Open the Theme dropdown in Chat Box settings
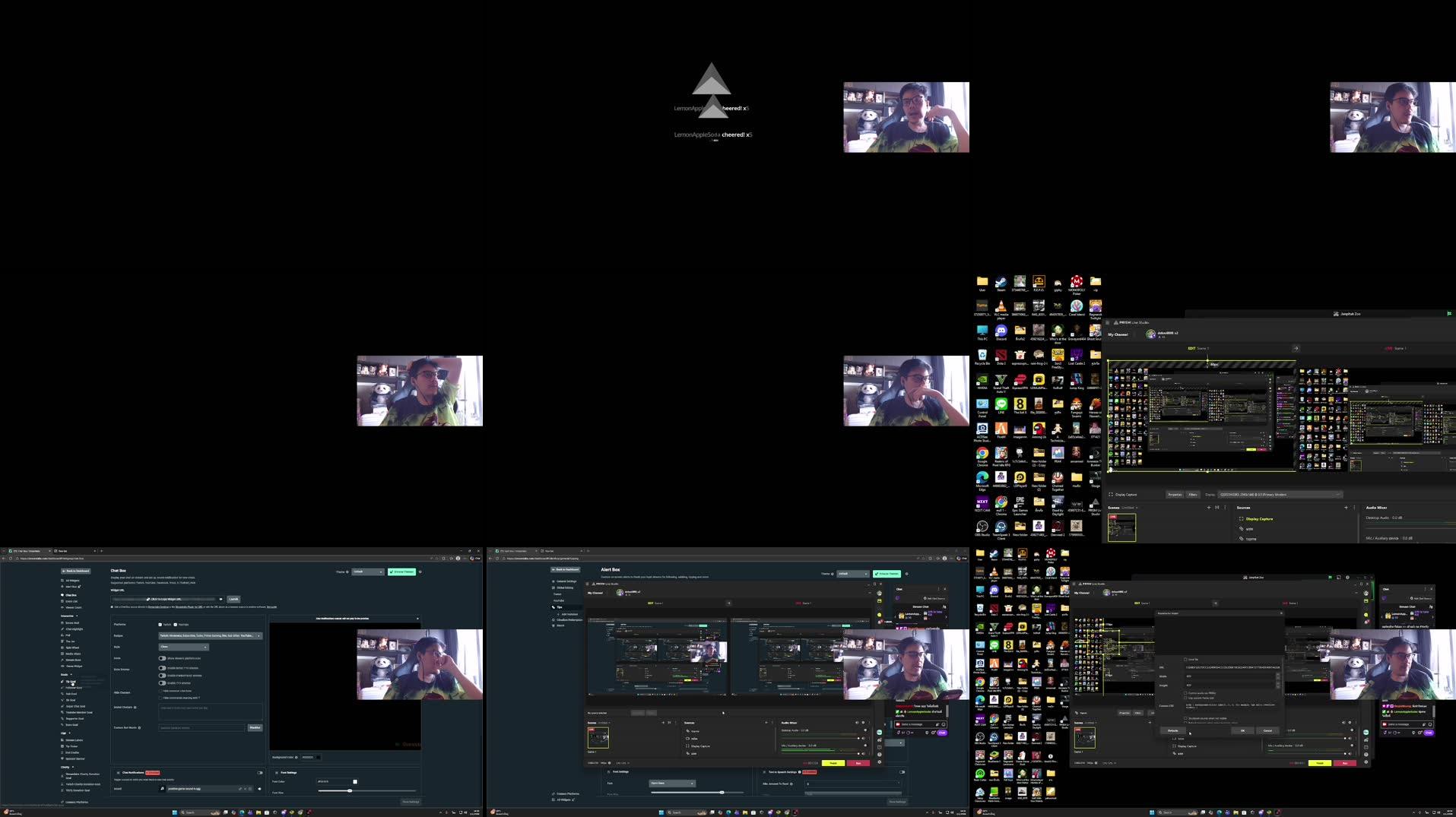This screenshot has height=817, width=1456. pyautogui.click(x=368, y=572)
